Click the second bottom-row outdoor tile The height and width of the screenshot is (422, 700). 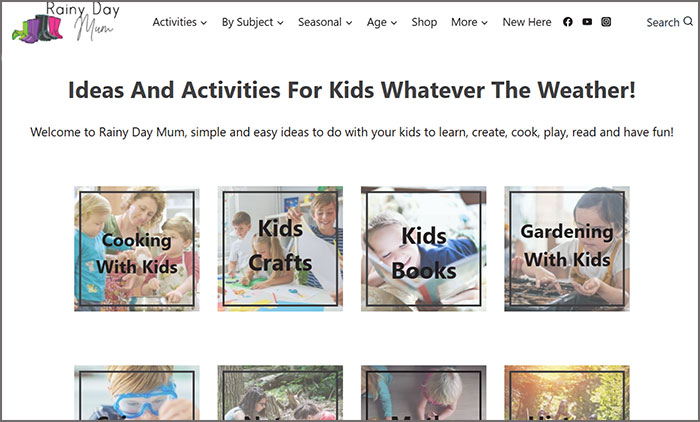(280, 393)
